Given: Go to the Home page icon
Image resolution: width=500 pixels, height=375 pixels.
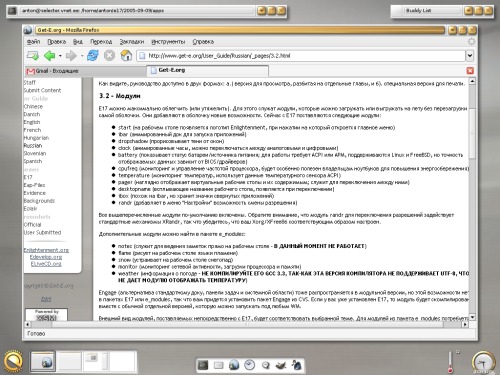Looking at the screenshot, I should pos(126,55).
